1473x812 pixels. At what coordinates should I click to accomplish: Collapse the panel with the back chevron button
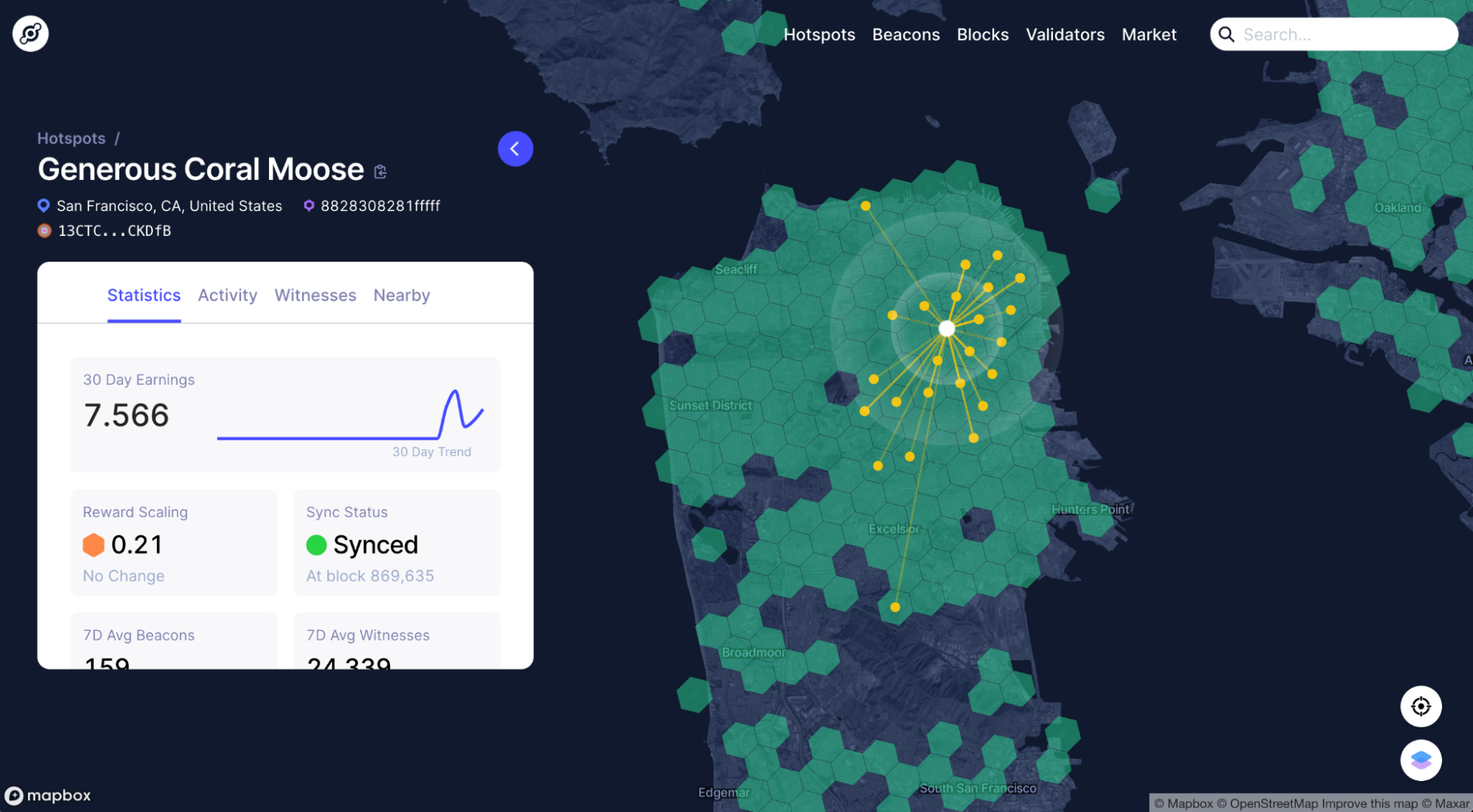coord(515,148)
